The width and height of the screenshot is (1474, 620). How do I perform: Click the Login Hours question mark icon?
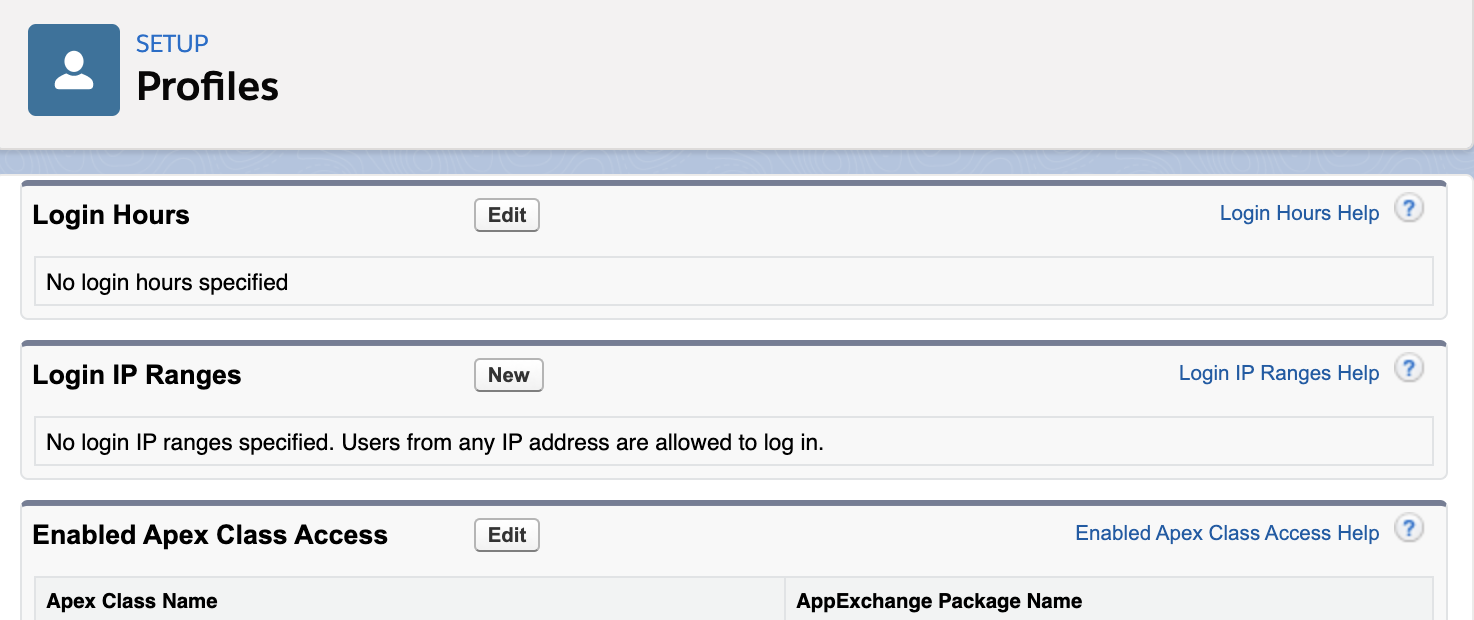1409,209
